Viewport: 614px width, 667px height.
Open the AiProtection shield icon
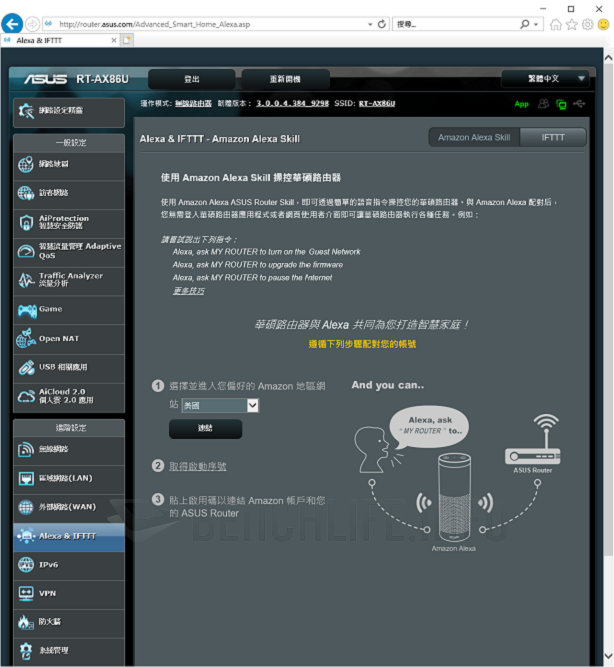pos(26,222)
